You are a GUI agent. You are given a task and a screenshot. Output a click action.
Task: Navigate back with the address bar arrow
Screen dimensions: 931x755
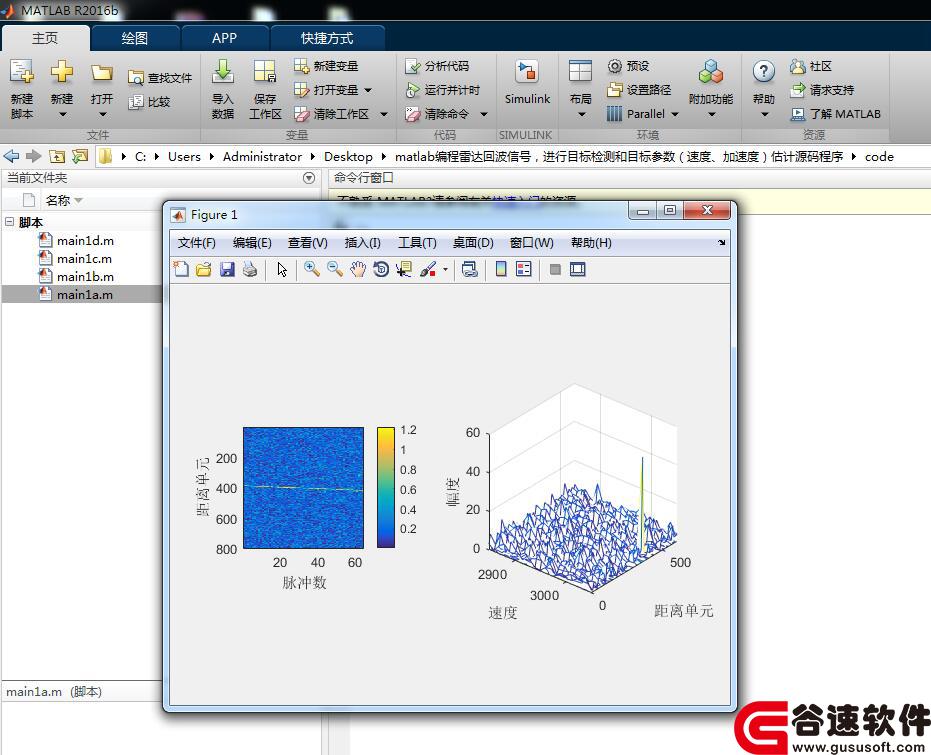click(11, 156)
